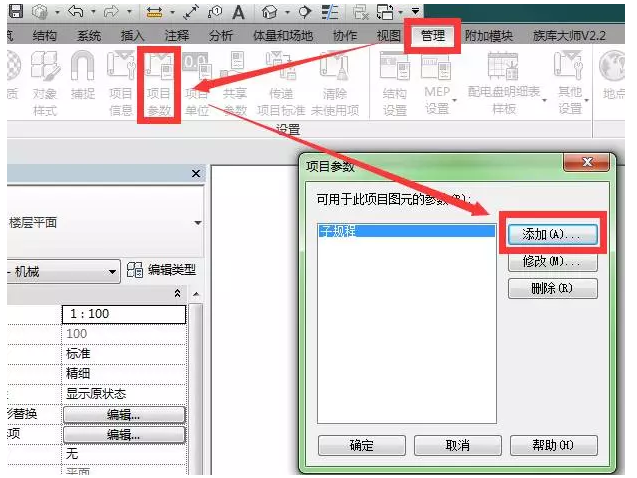This screenshot has height=478, width=637.
Task: Switch to the 附加模块 ribbon tab
Action: coord(488,36)
